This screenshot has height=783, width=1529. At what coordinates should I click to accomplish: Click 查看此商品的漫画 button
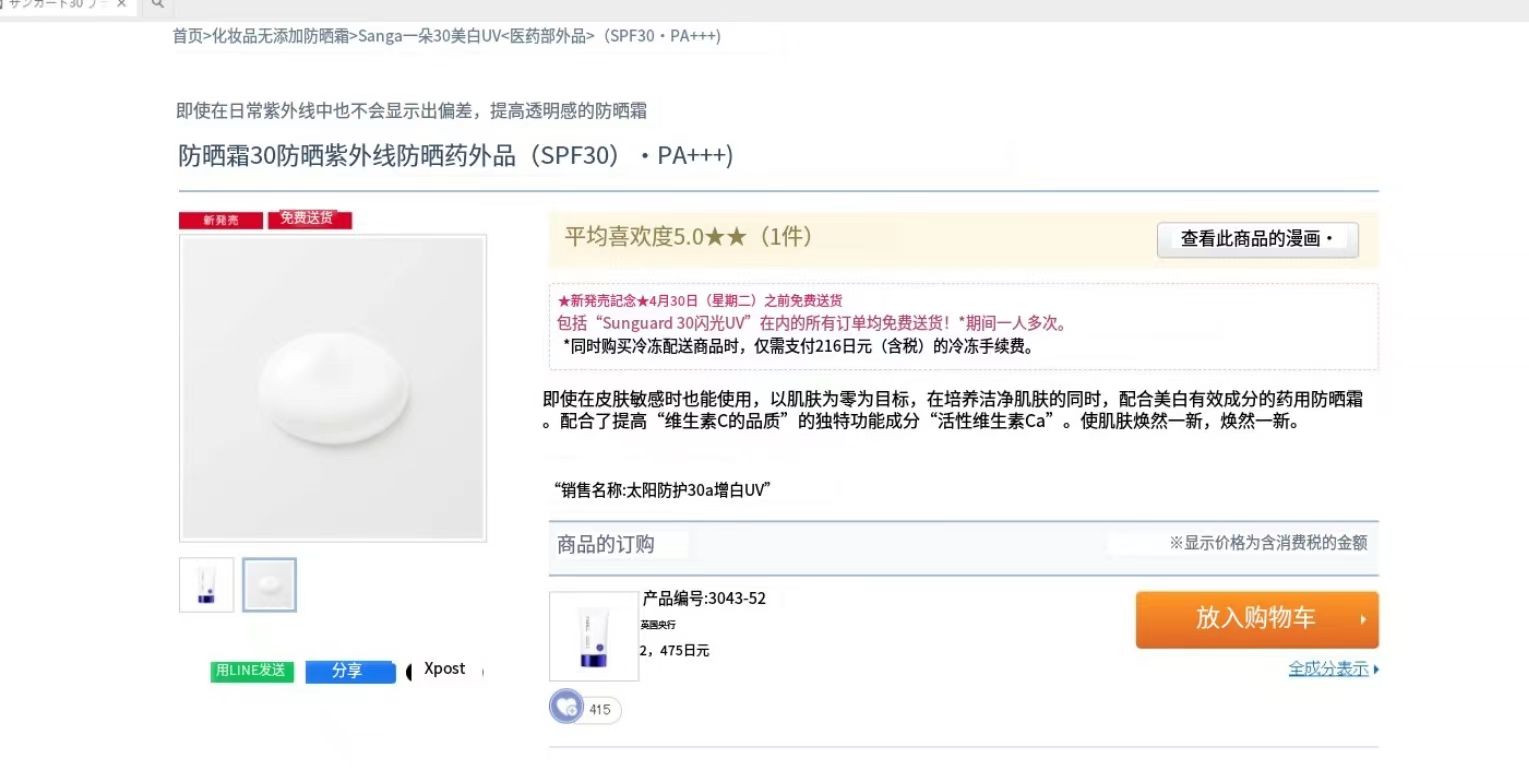(1257, 240)
